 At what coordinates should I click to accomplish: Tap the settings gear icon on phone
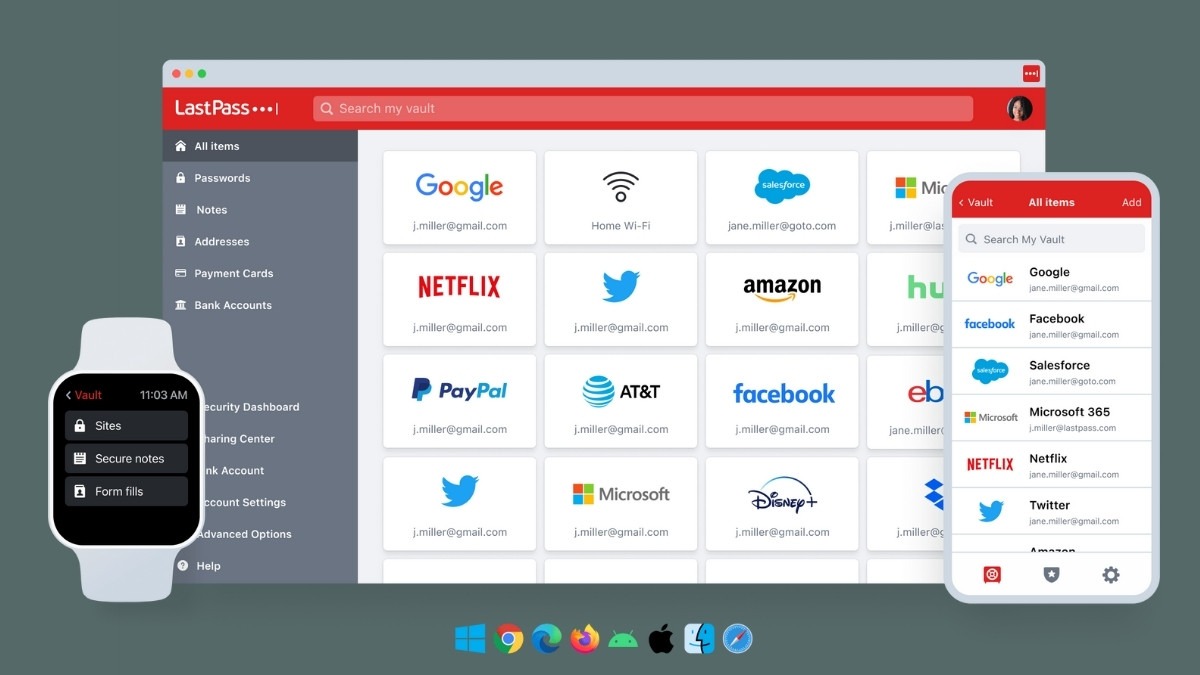(x=1111, y=575)
